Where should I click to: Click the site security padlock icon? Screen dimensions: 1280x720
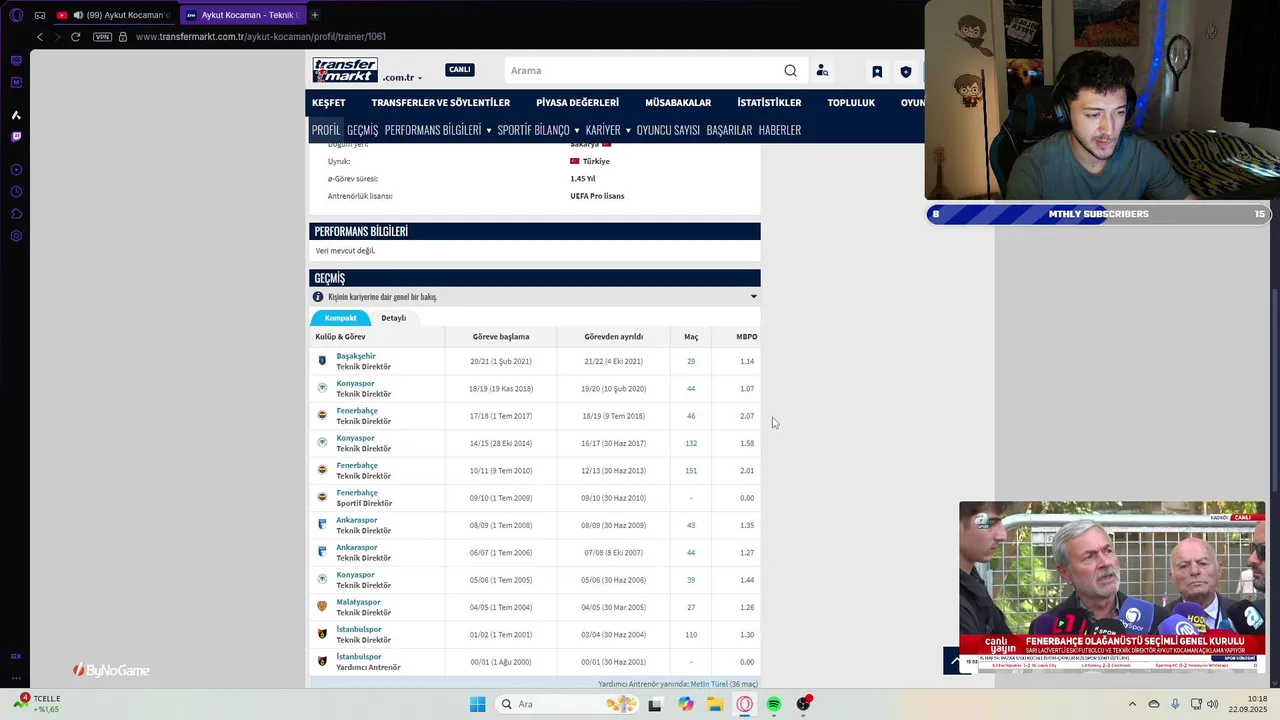123,37
